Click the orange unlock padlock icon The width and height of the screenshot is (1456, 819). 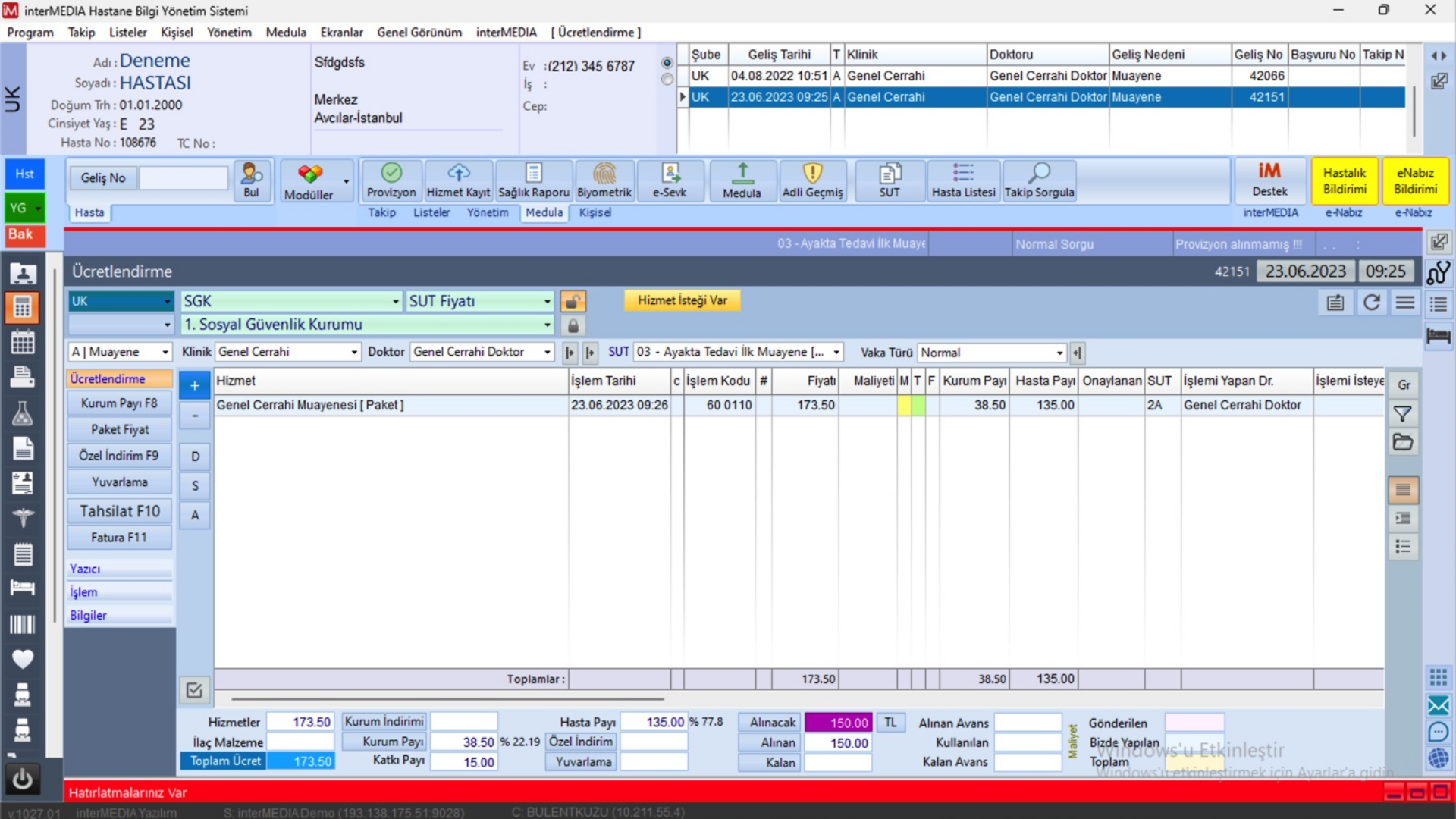coord(573,302)
